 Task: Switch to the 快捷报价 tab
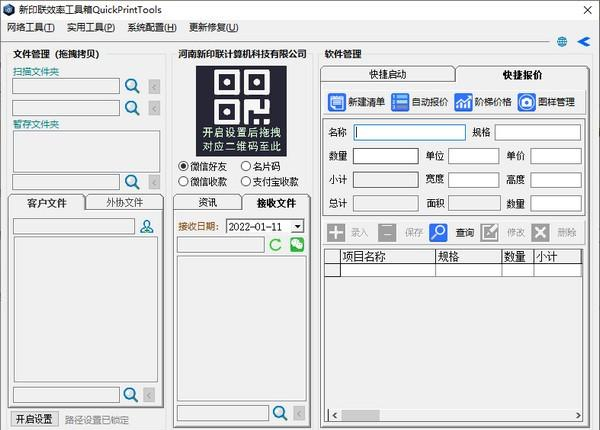[522, 75]
